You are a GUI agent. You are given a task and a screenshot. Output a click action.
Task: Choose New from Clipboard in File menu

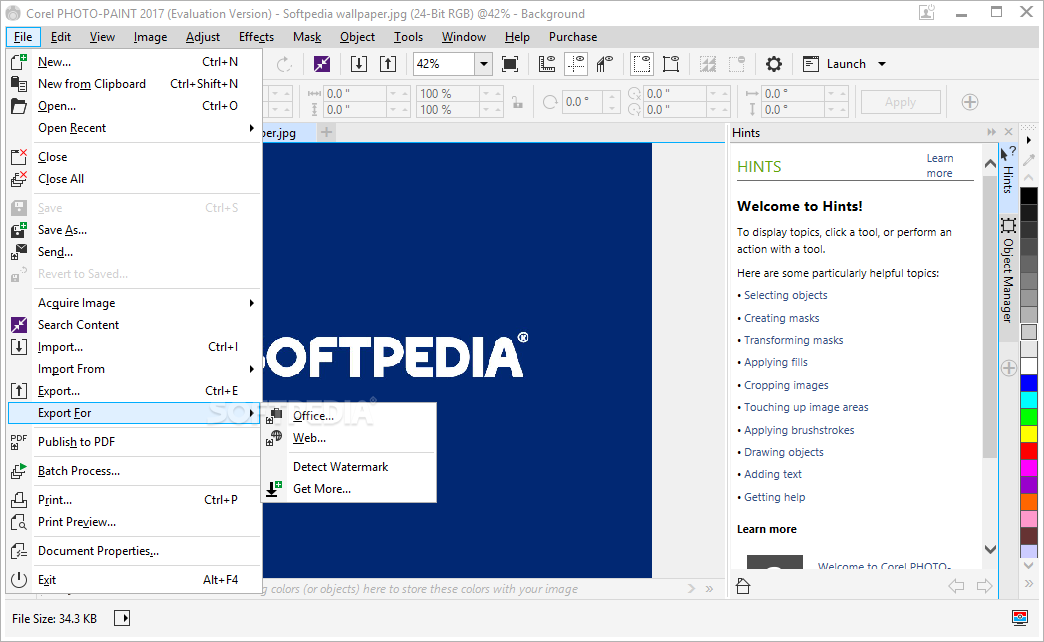click(133, 83)
